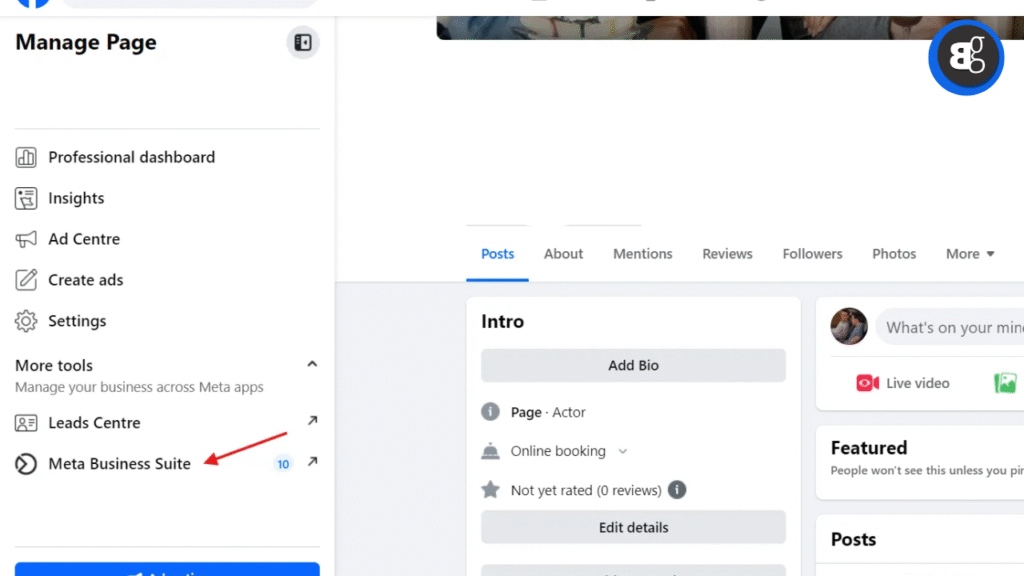Image resolution: width=1024 pixels, height=576 pixels.
Task: Switch to the About tab
Action: 563,254
